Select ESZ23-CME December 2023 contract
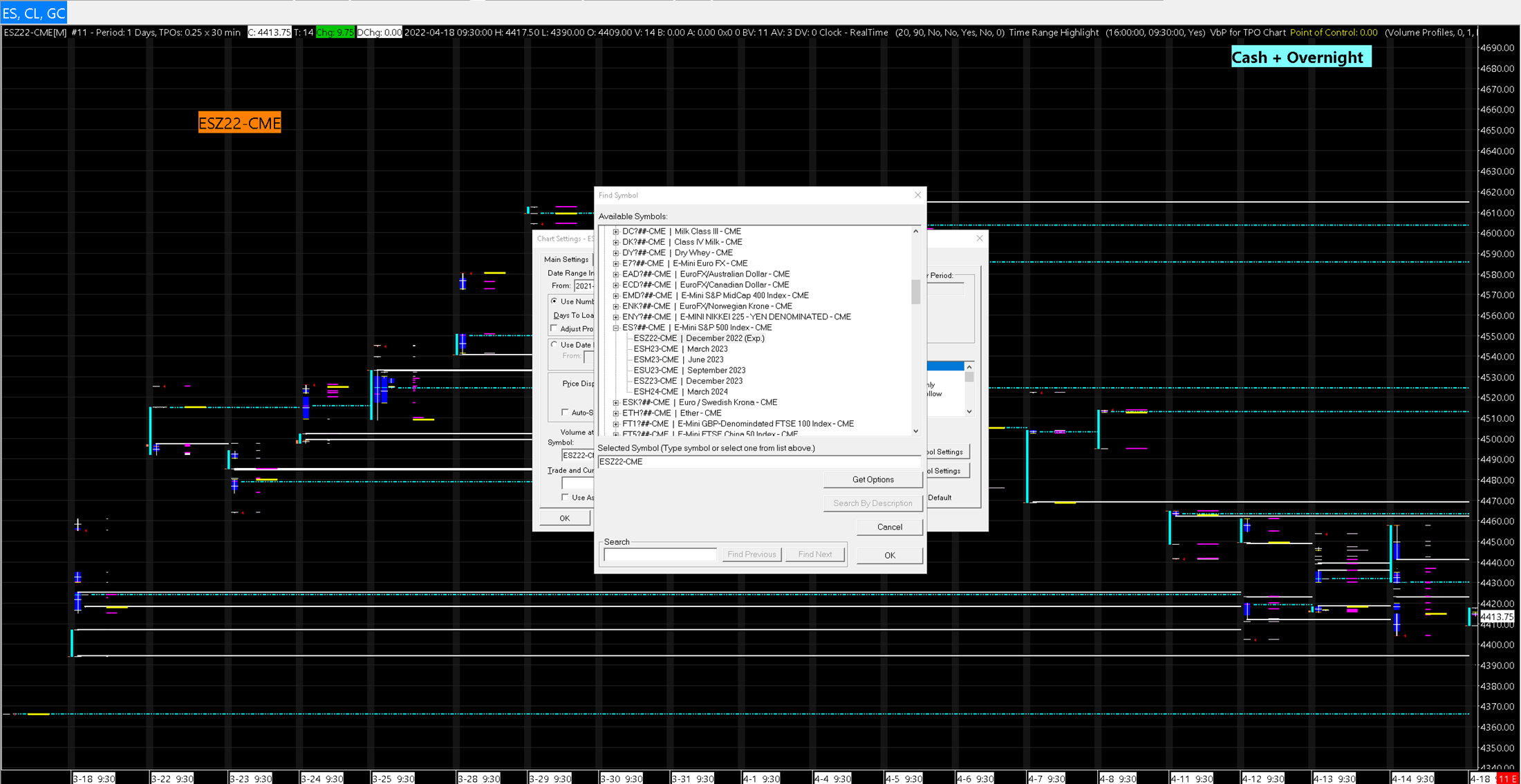The width and height of the screenshot is (1521, 784). [687, 381]
